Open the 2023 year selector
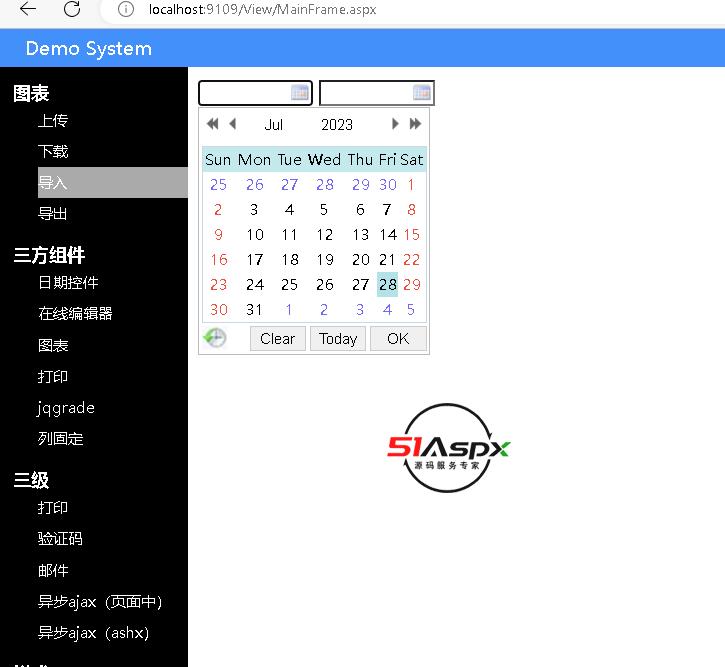 337,125
